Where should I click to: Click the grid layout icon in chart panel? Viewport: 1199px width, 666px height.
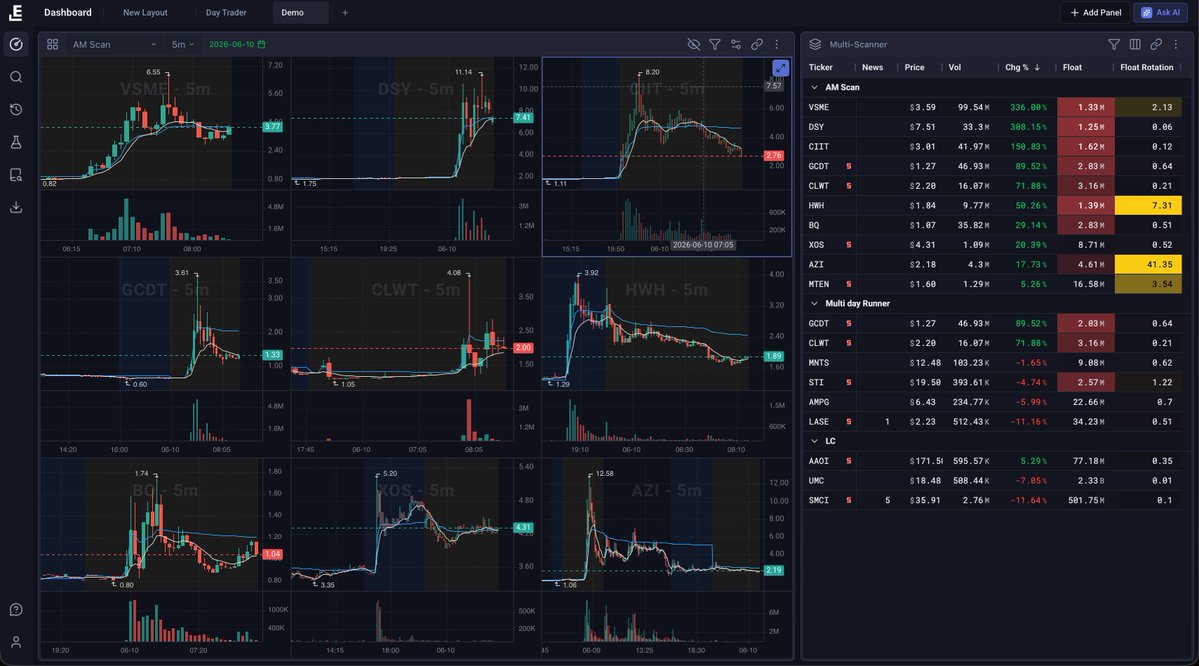point(53,44)
